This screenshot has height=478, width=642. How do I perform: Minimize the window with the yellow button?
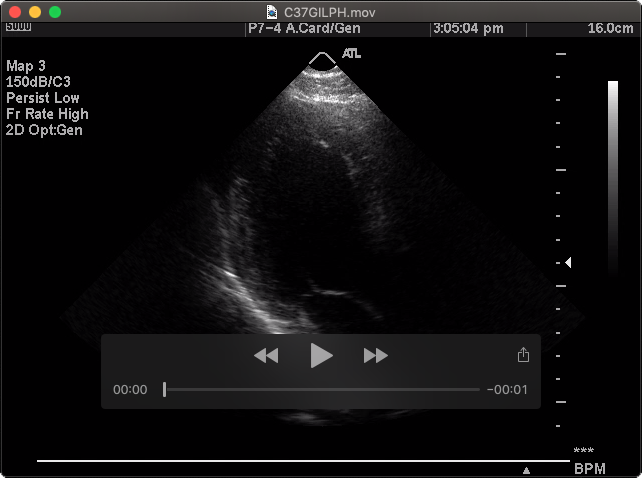[34, 11]
